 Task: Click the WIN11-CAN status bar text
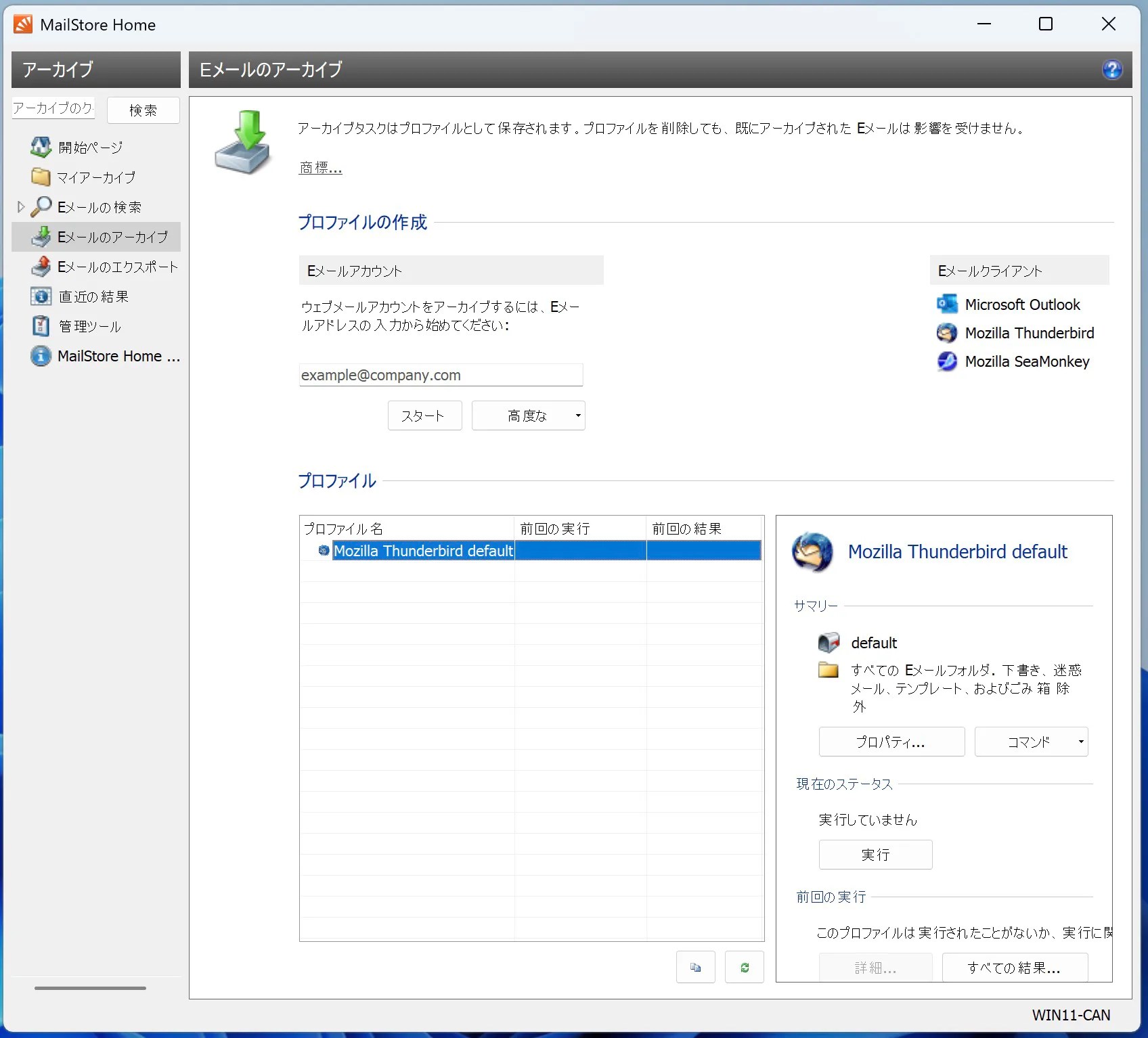1071,1015
